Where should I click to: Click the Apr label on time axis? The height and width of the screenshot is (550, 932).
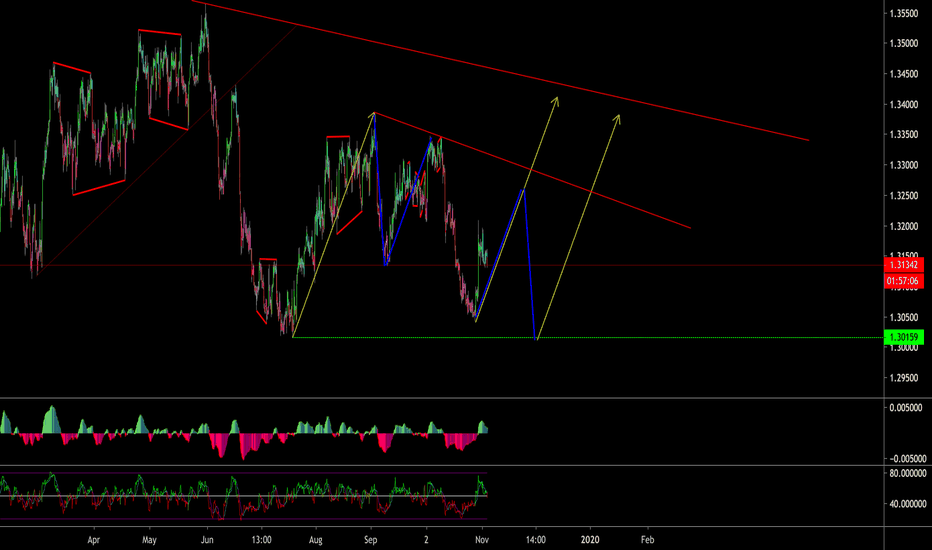[93, 540]
